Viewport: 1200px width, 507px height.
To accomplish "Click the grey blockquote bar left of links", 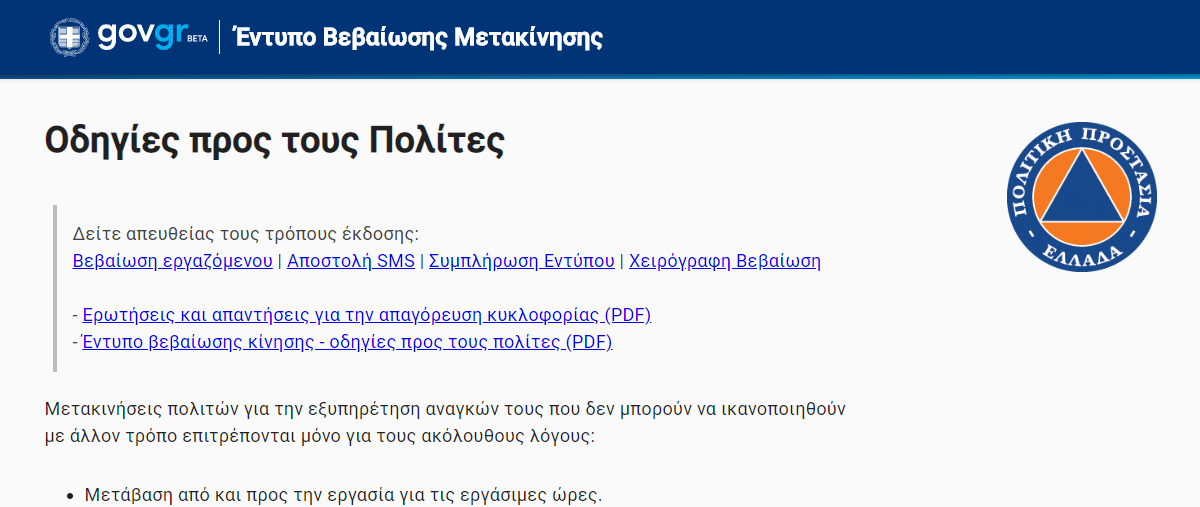I will click(x=56, y=289).
